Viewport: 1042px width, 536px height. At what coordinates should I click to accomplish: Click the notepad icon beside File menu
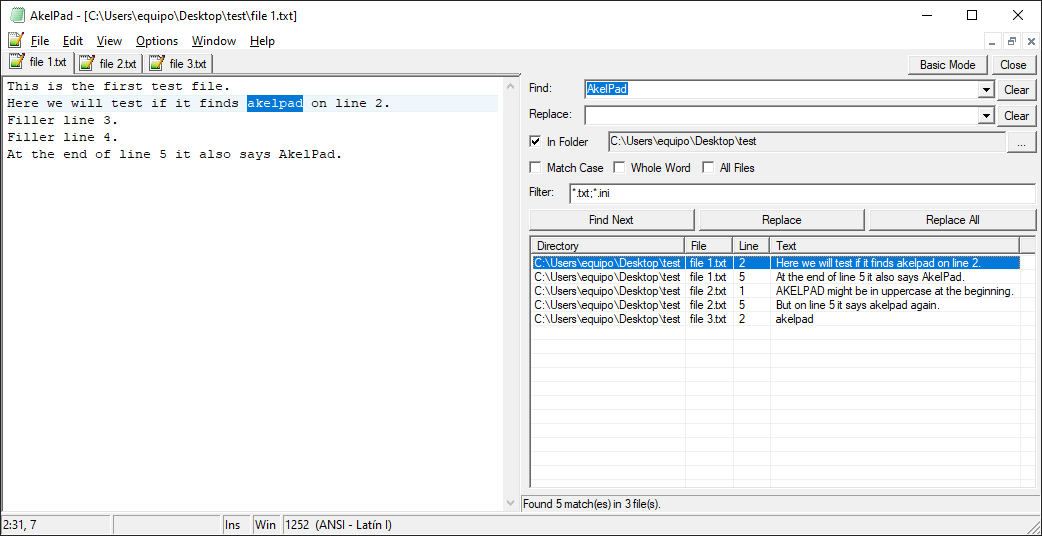[16, 41]
